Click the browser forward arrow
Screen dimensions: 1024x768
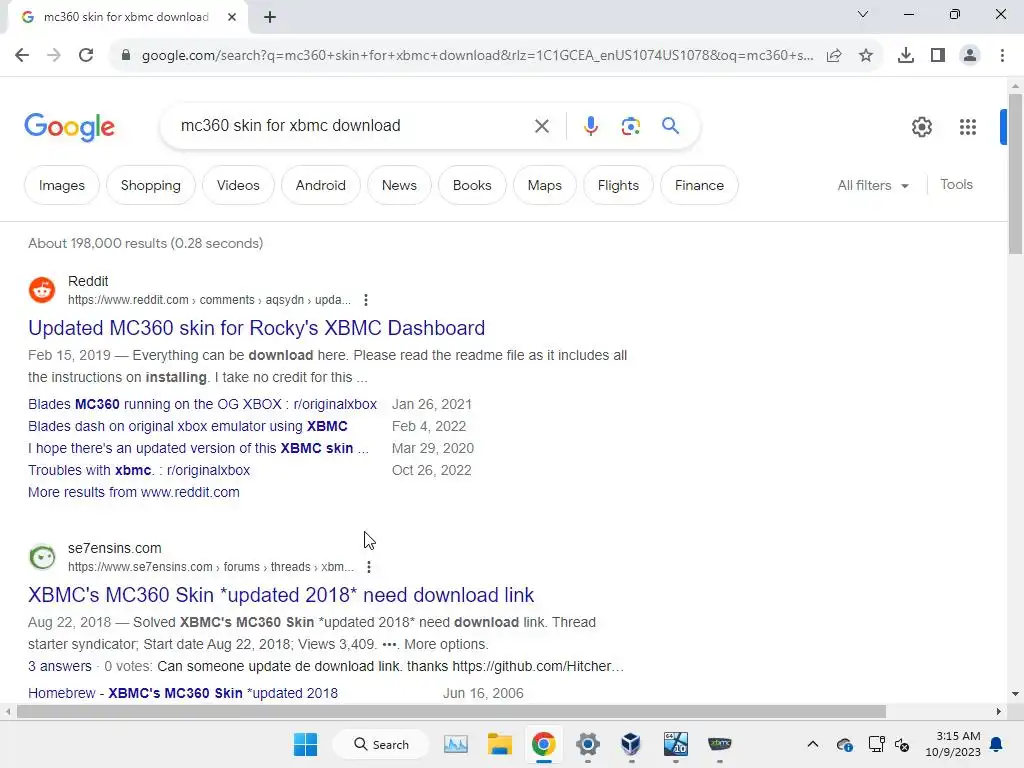tap(54, 55)
